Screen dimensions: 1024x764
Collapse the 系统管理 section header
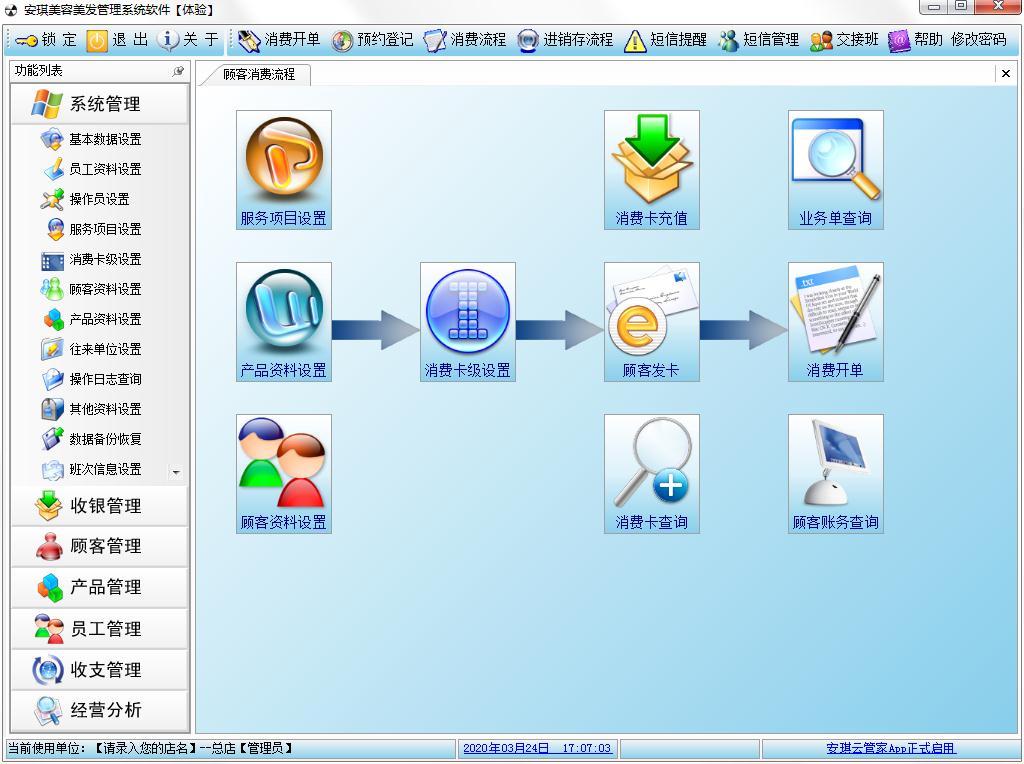pos(99,104)
